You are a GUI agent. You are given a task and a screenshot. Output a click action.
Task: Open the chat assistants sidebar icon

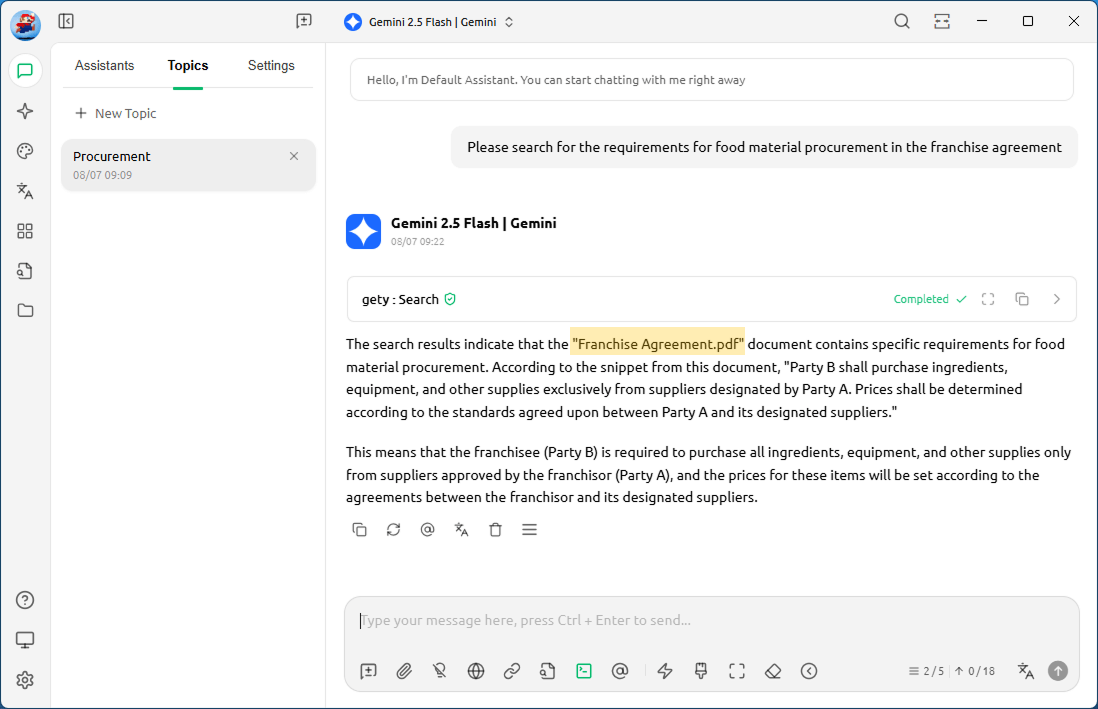pos(25,71)
